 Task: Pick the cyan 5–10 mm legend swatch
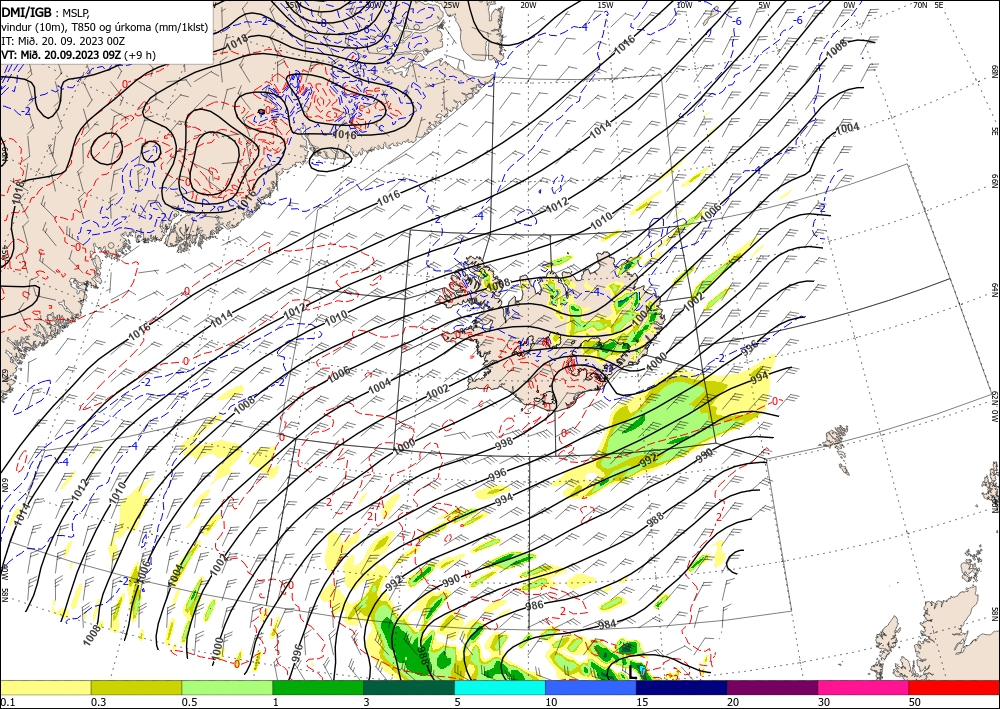(500, 687)
